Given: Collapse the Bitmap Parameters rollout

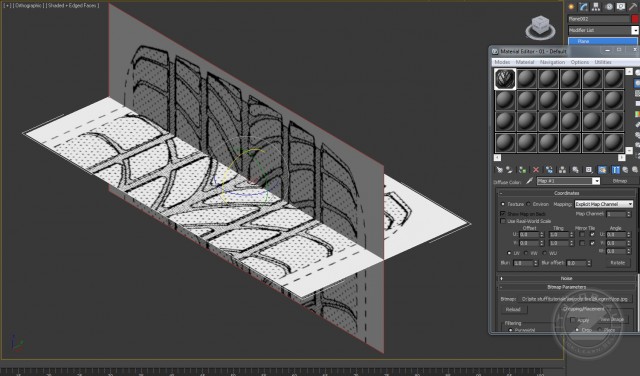Looking at the screenshot, I should [567, 287].
